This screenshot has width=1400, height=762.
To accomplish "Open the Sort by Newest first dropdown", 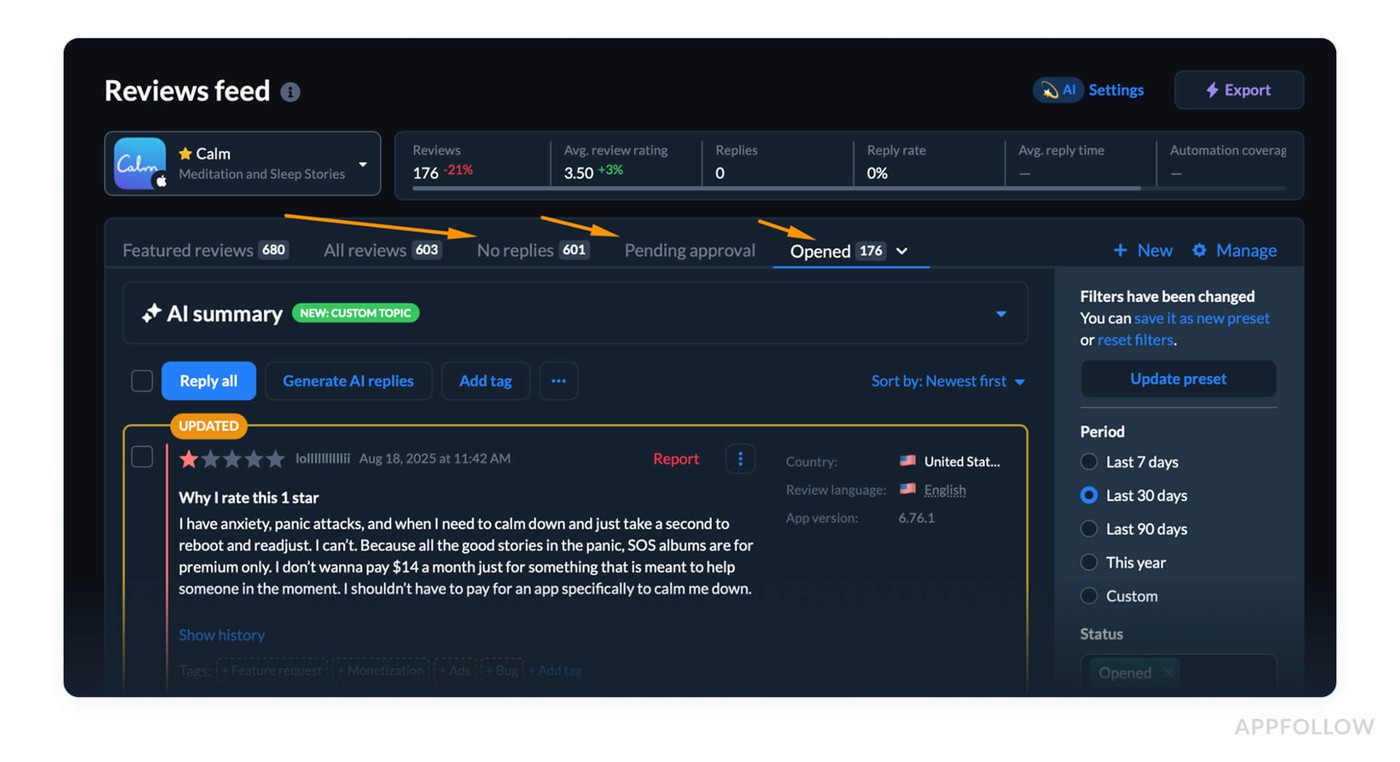I will (947, 381).
